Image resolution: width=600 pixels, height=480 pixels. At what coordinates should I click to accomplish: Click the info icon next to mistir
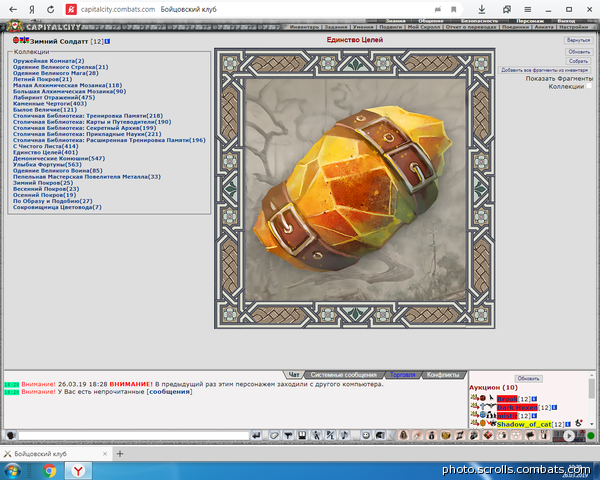[534, 416]
